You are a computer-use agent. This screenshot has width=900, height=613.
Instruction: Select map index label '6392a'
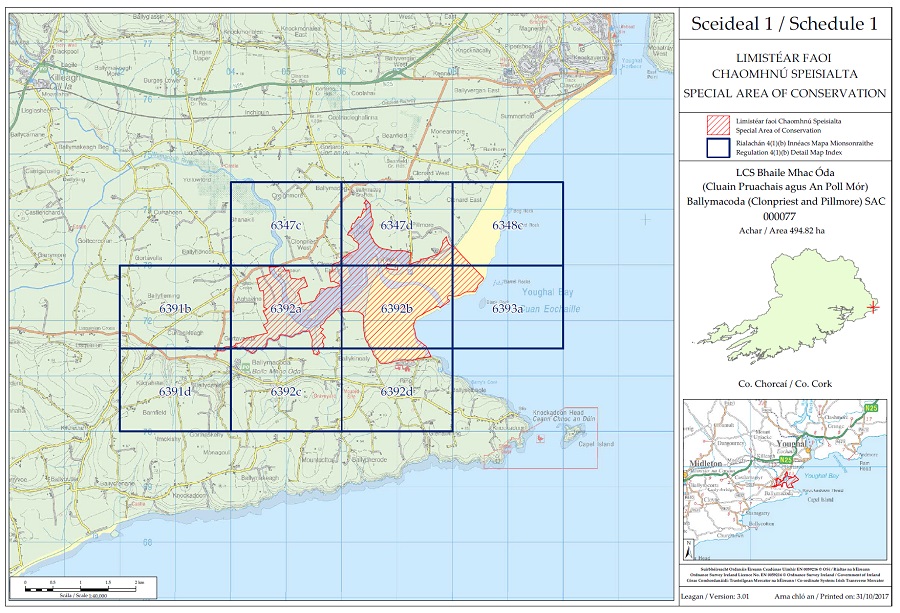(x=286, y=309)
